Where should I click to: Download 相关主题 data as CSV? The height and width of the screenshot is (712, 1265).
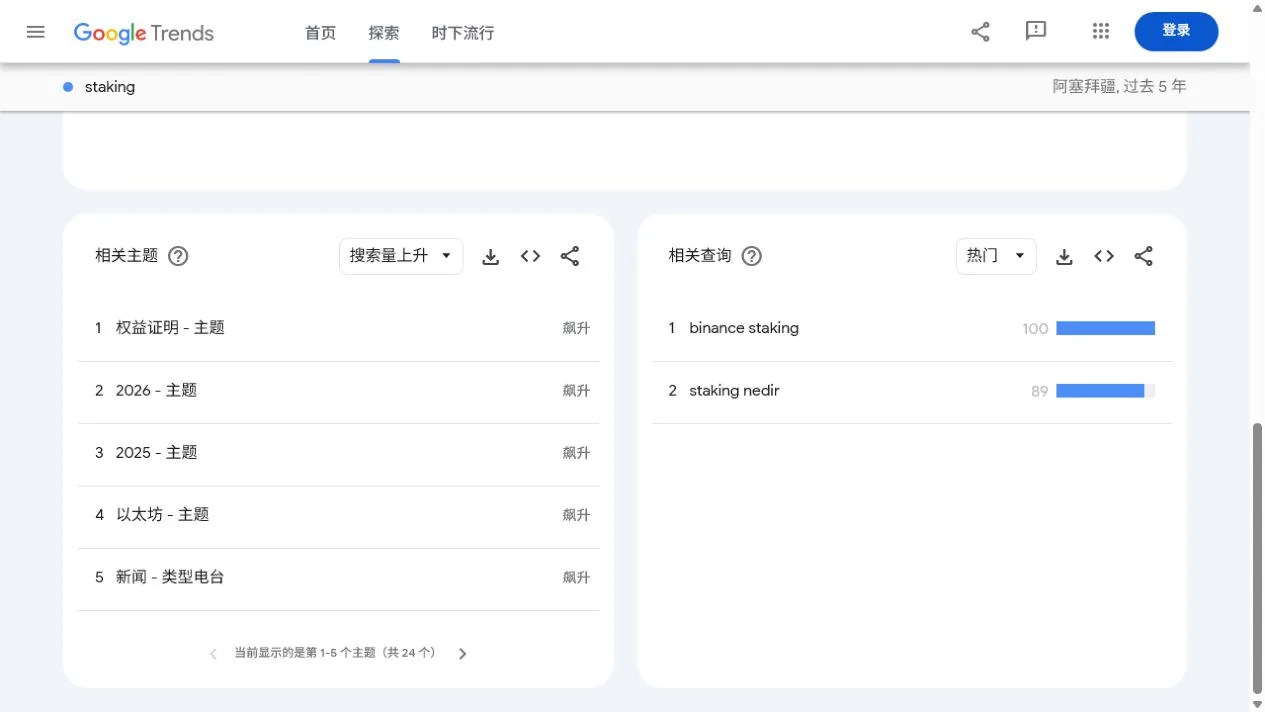491,257
